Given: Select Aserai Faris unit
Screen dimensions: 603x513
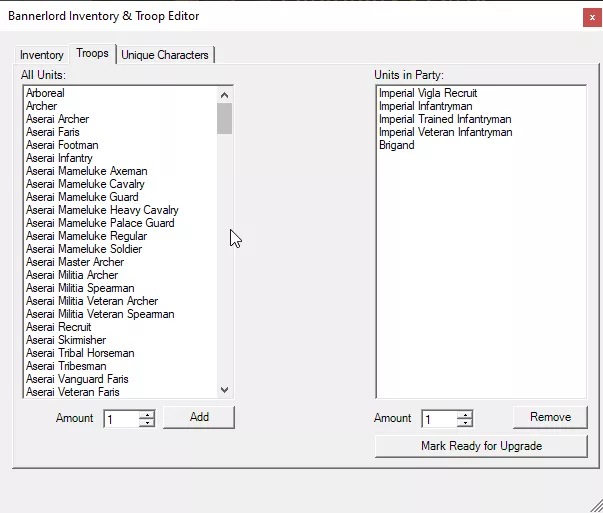Looking at the screenshot, I should [x=121, y=132].
